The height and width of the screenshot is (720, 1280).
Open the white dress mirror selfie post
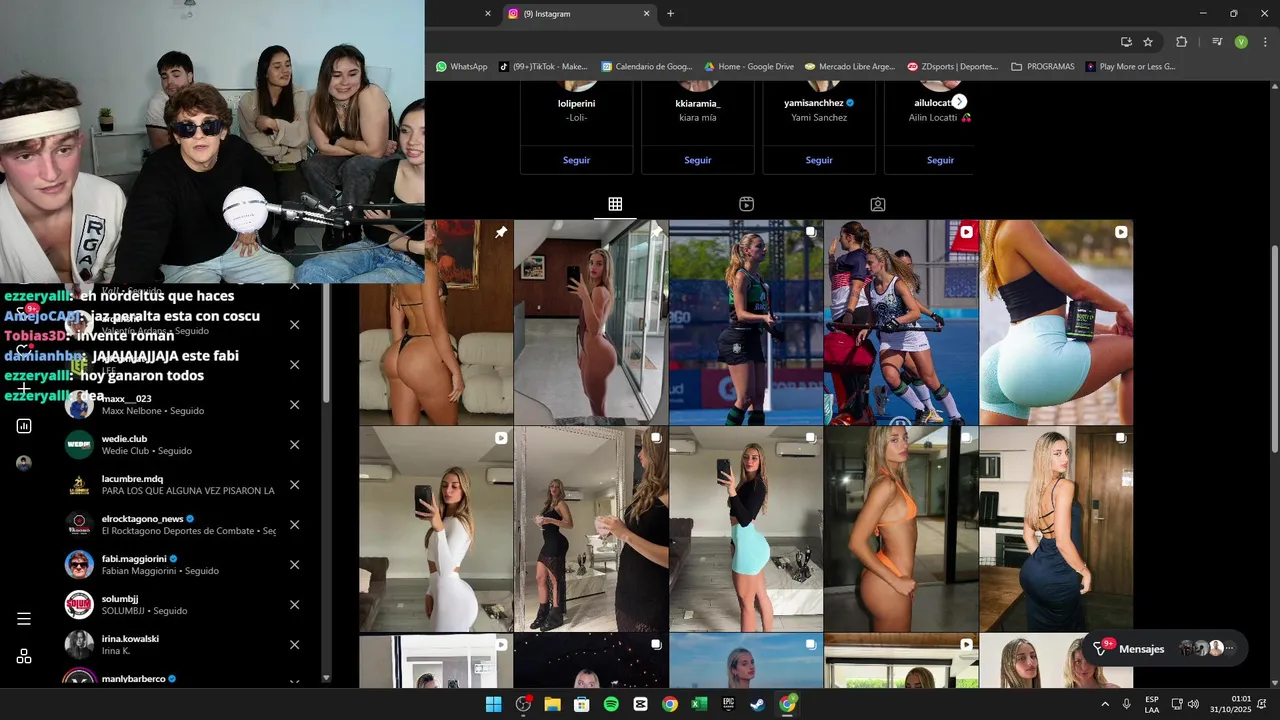[x=436, y=529]
